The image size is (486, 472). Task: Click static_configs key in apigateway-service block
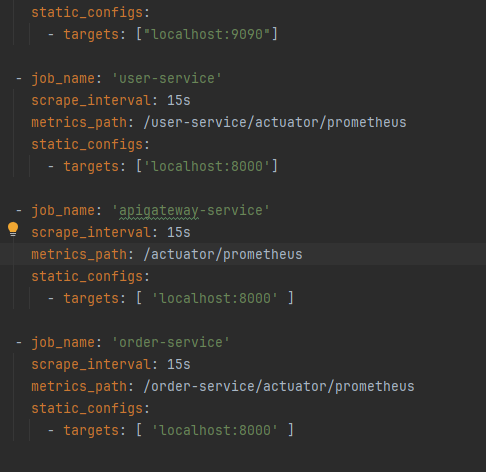(87, 277)
